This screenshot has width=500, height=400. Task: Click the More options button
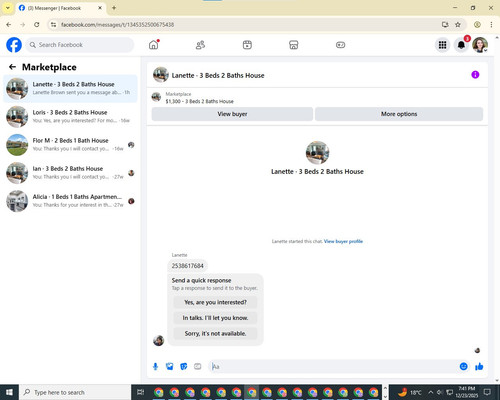399,114
